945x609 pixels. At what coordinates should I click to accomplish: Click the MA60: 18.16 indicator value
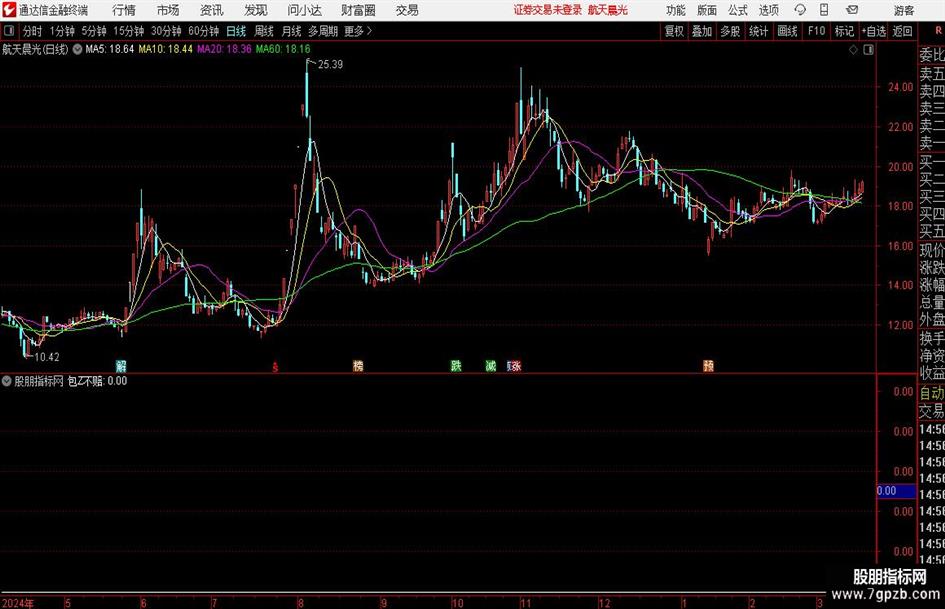click(283, 49)
